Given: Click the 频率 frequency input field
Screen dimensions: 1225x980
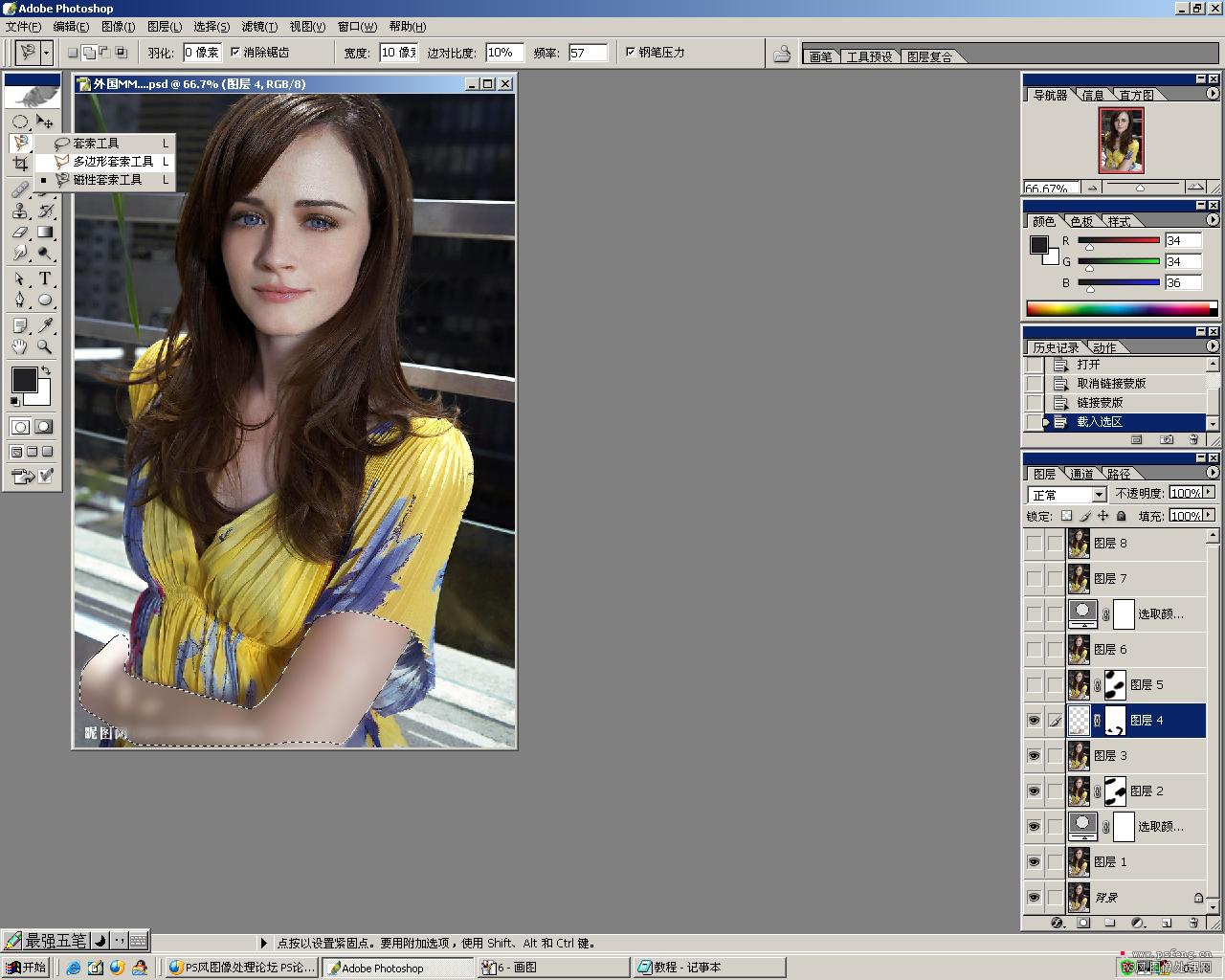Looking at the screenshot, I should [x=588, y=53].
